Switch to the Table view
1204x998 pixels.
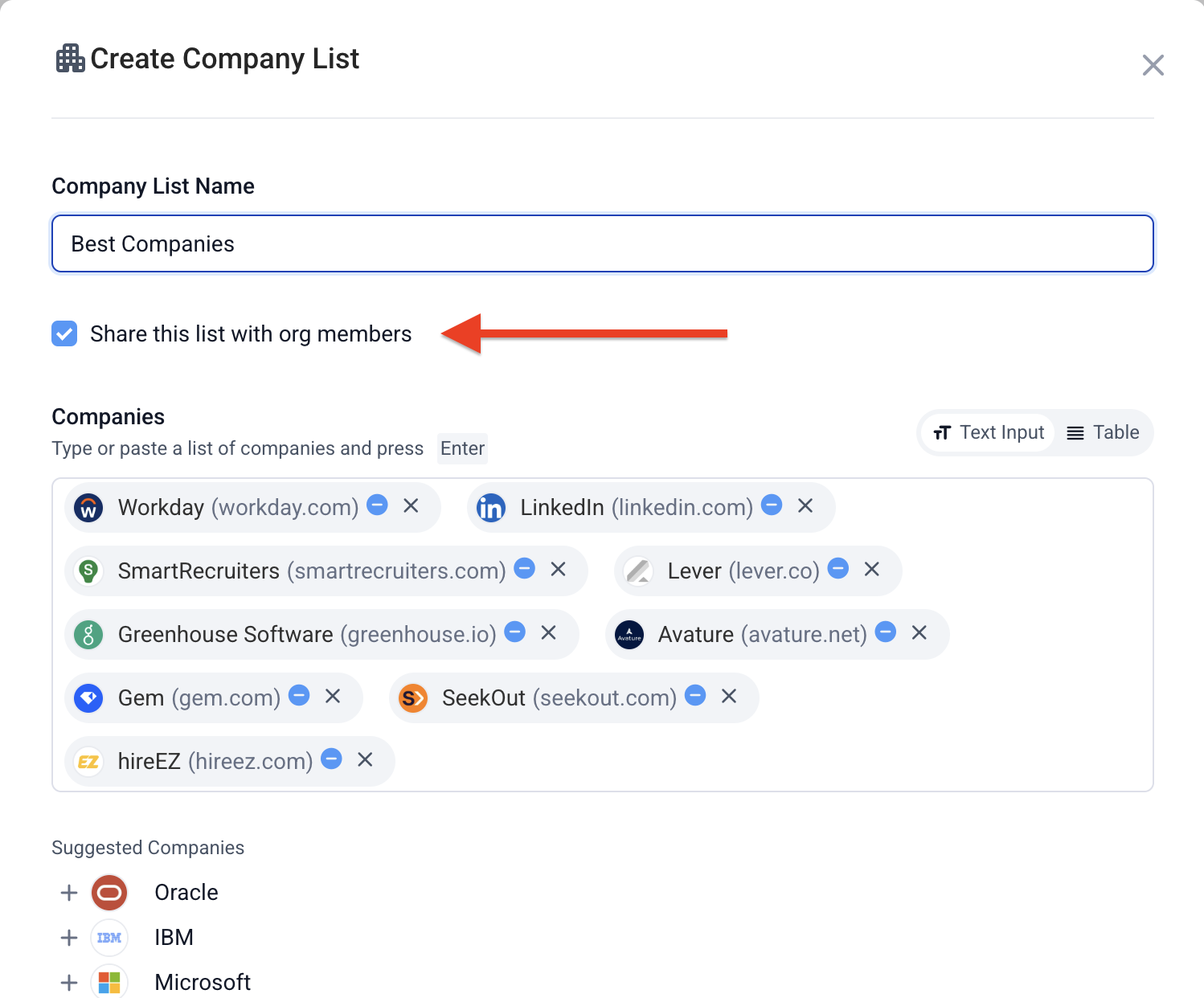[x=1103, y=432]
